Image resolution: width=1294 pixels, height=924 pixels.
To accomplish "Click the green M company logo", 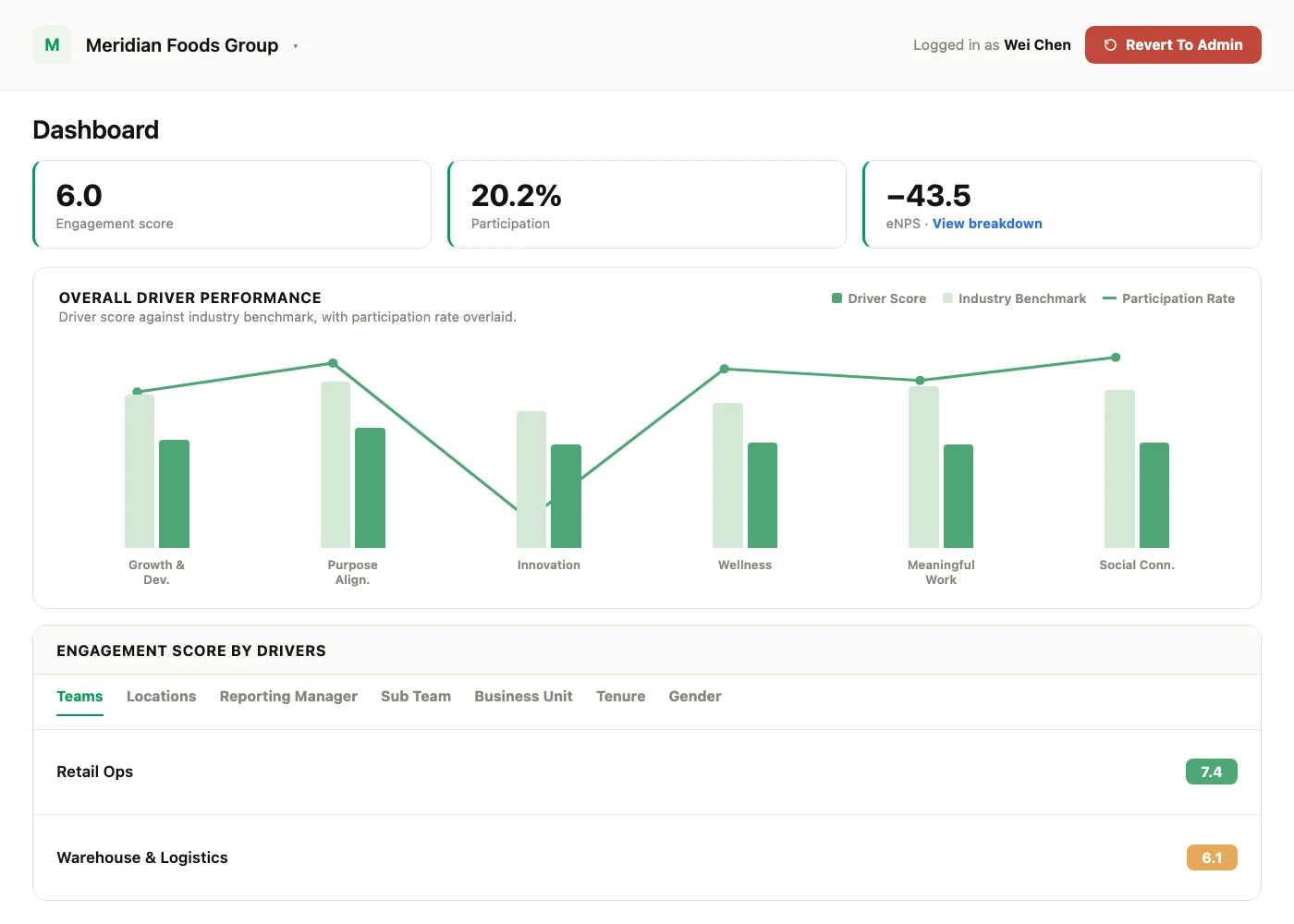I will [x=52, y=45].
